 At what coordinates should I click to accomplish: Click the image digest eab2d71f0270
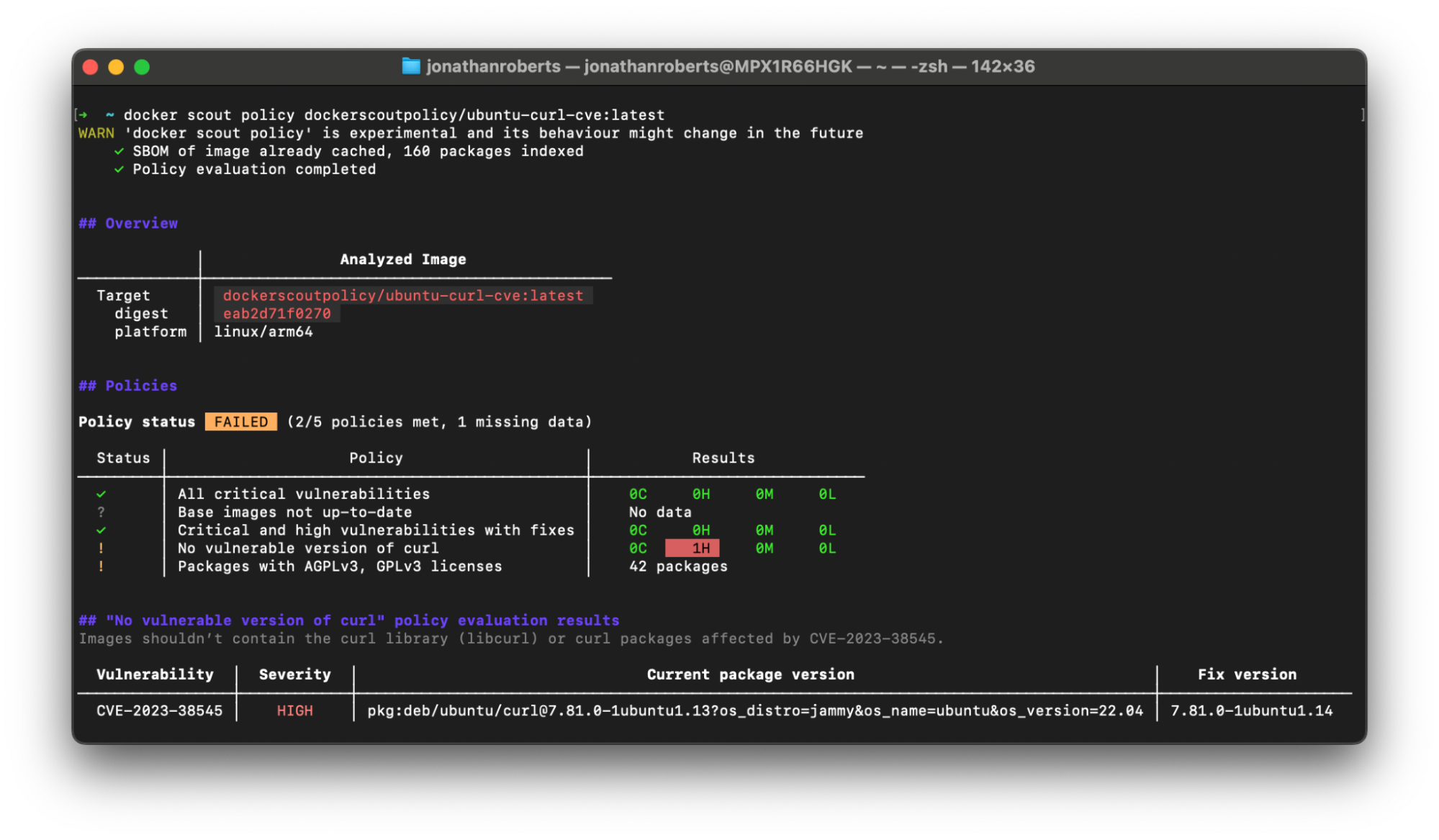[278, 313]
